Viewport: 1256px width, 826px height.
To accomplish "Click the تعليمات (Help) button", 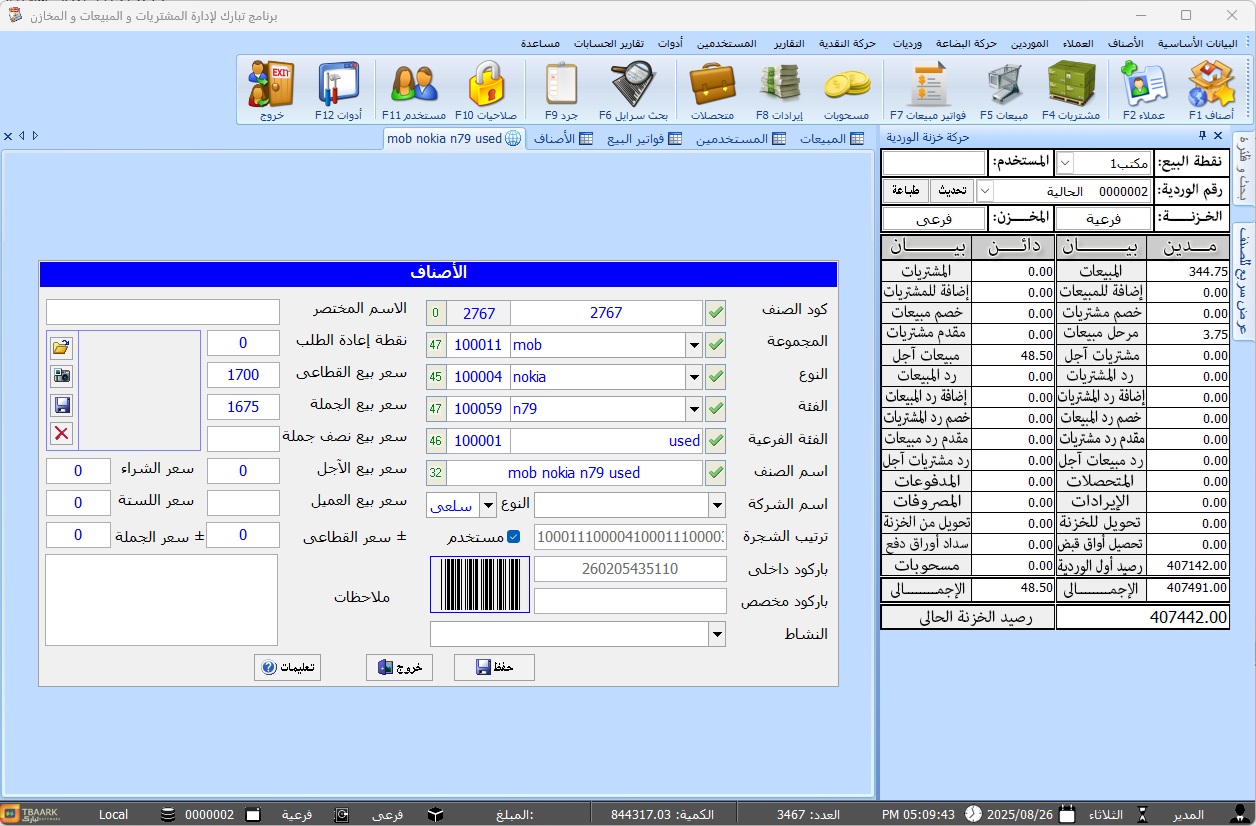I will (x=287, y=667).
